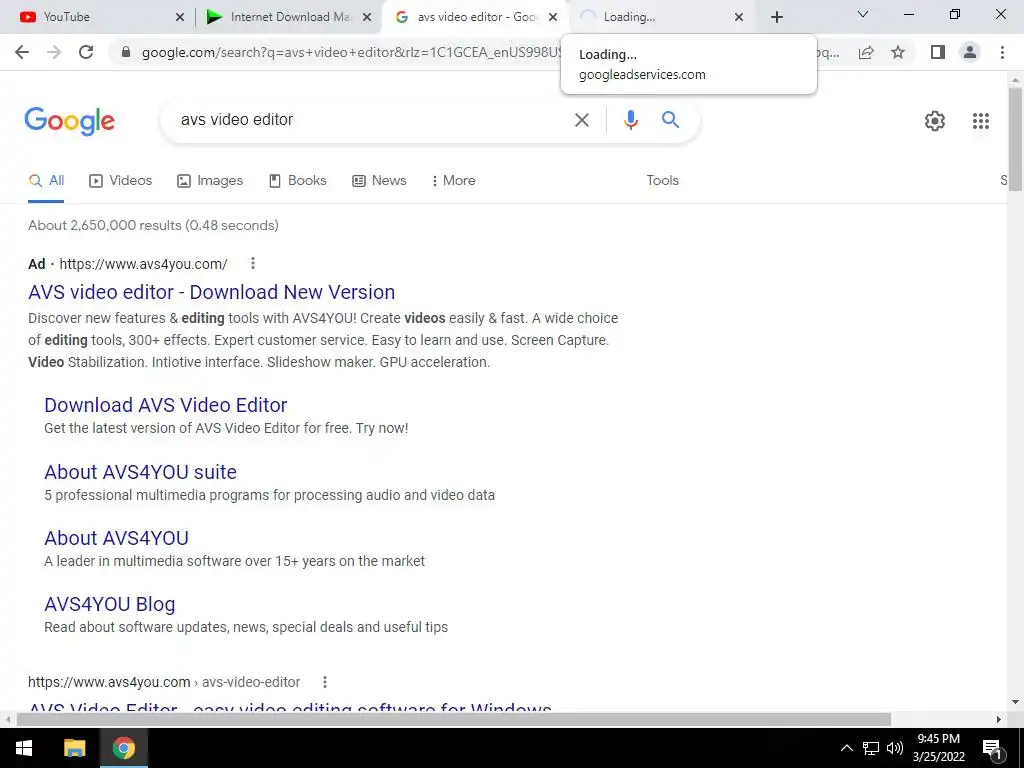This screenshot has width=1024, height=768.
Task: Reload the current page
Action: coord(86,52)
